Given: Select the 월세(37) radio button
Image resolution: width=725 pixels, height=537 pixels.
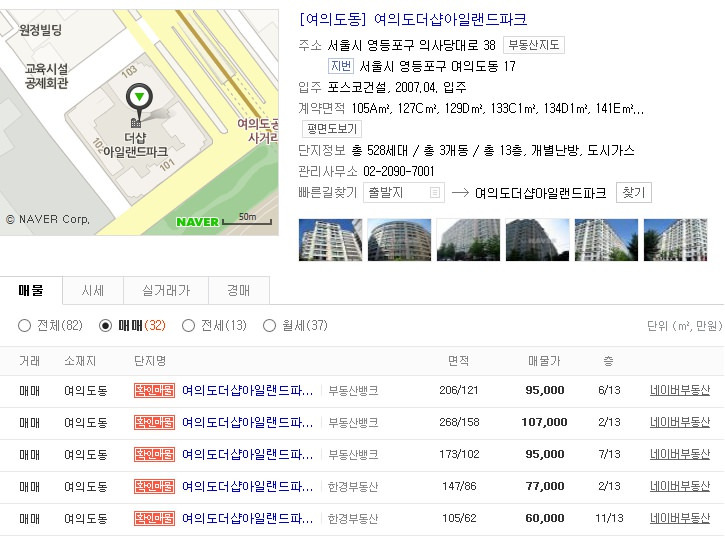Looking at the screenshot, I should (269, 326).
